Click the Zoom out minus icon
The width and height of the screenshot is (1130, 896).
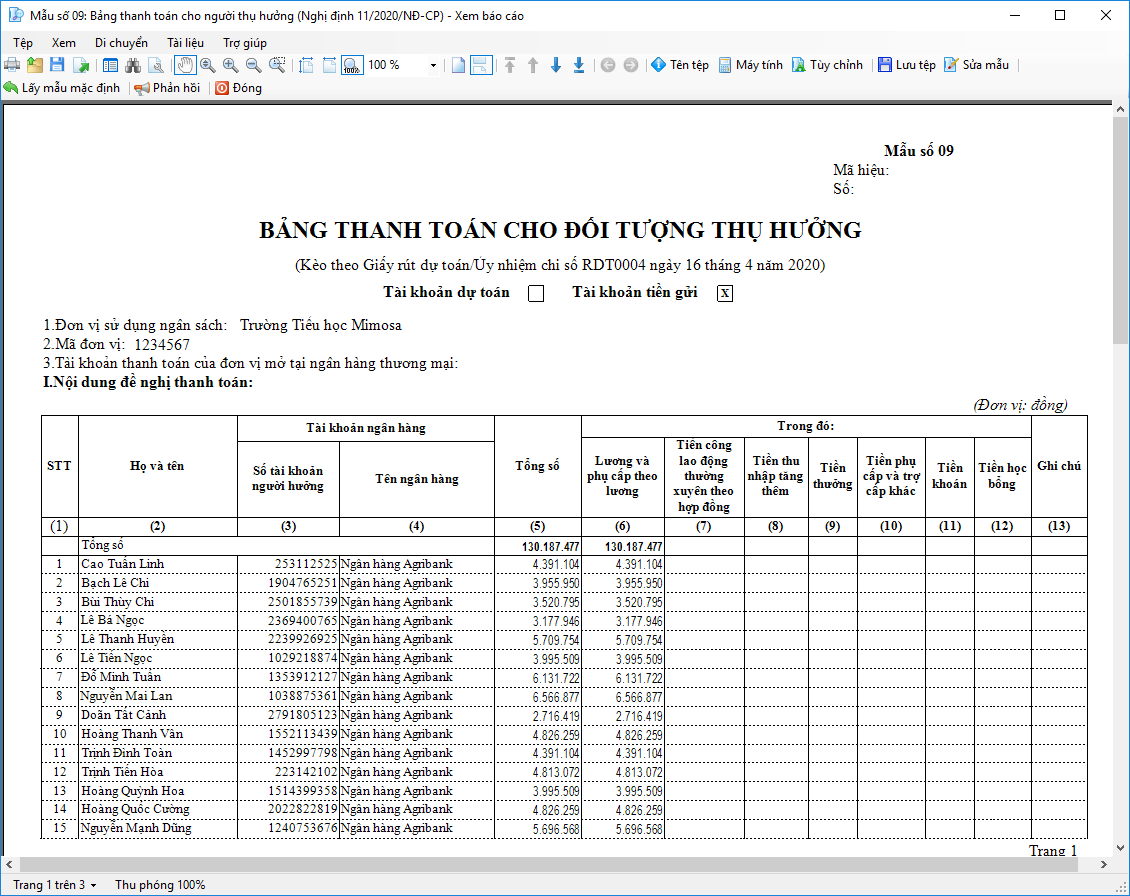coord(254,65)
